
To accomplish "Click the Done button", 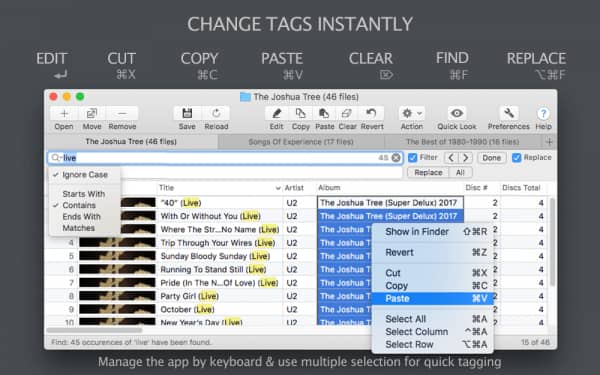I will coord(491,158).
